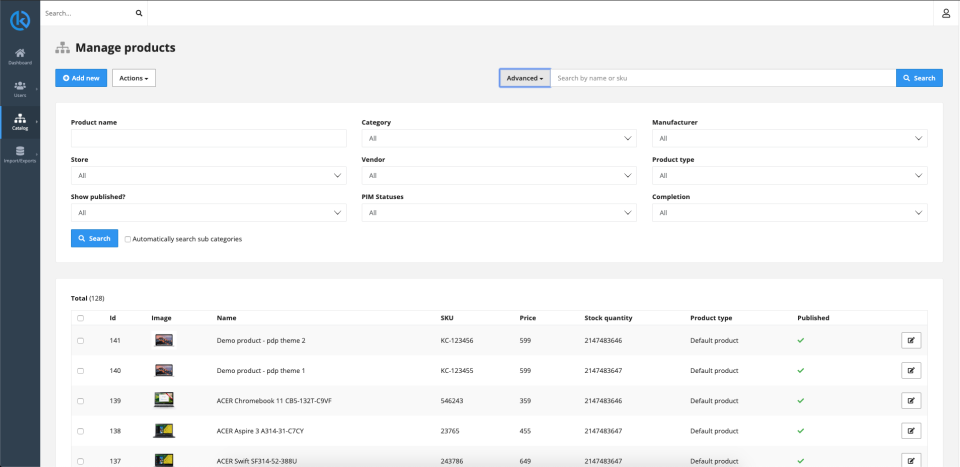
Task: Open the ACER Aspire 3 product thumbnail
Action: point(163,431)
